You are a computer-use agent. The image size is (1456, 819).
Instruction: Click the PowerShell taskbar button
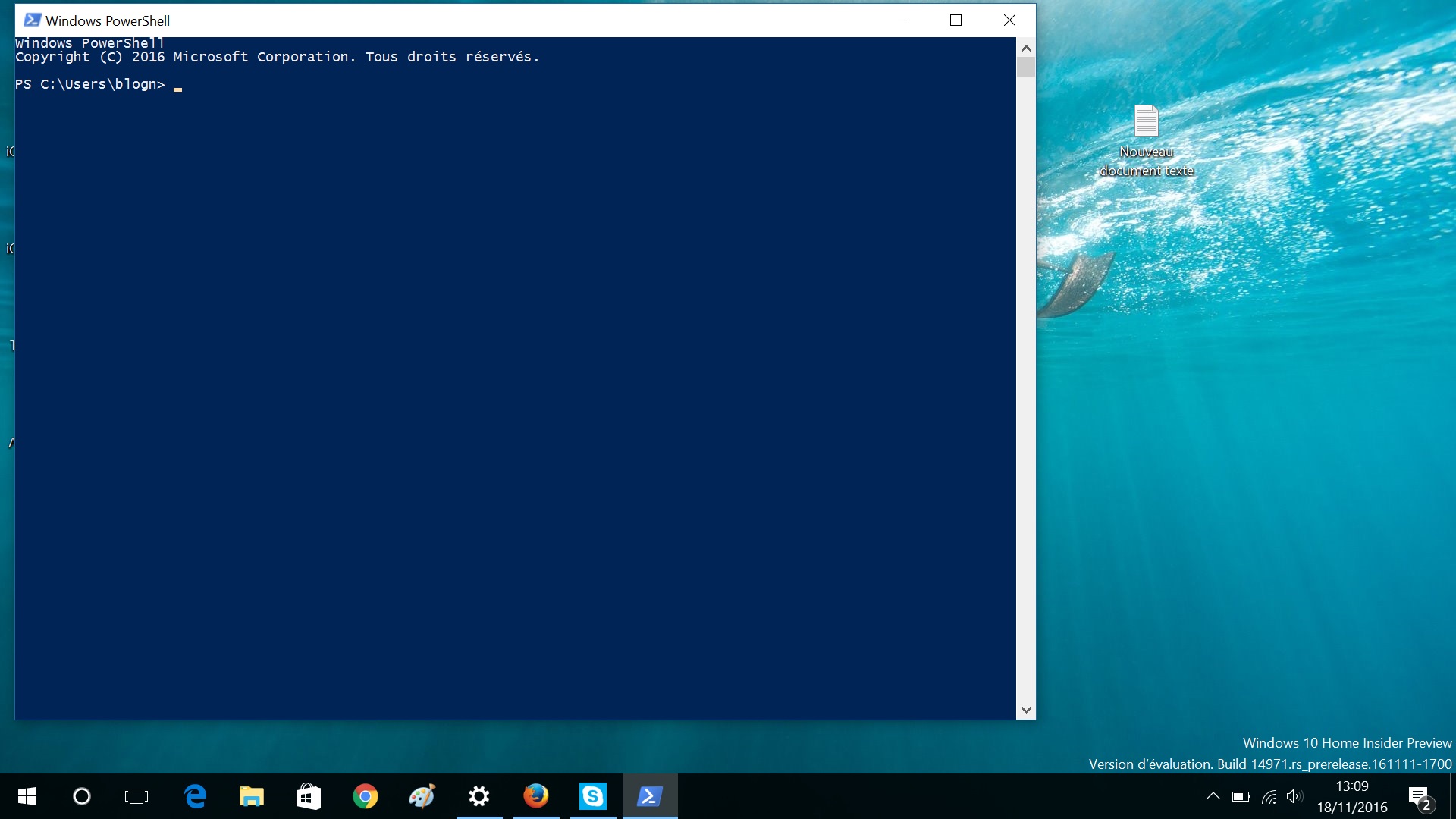pyautogui.click(x=650, y=796)
